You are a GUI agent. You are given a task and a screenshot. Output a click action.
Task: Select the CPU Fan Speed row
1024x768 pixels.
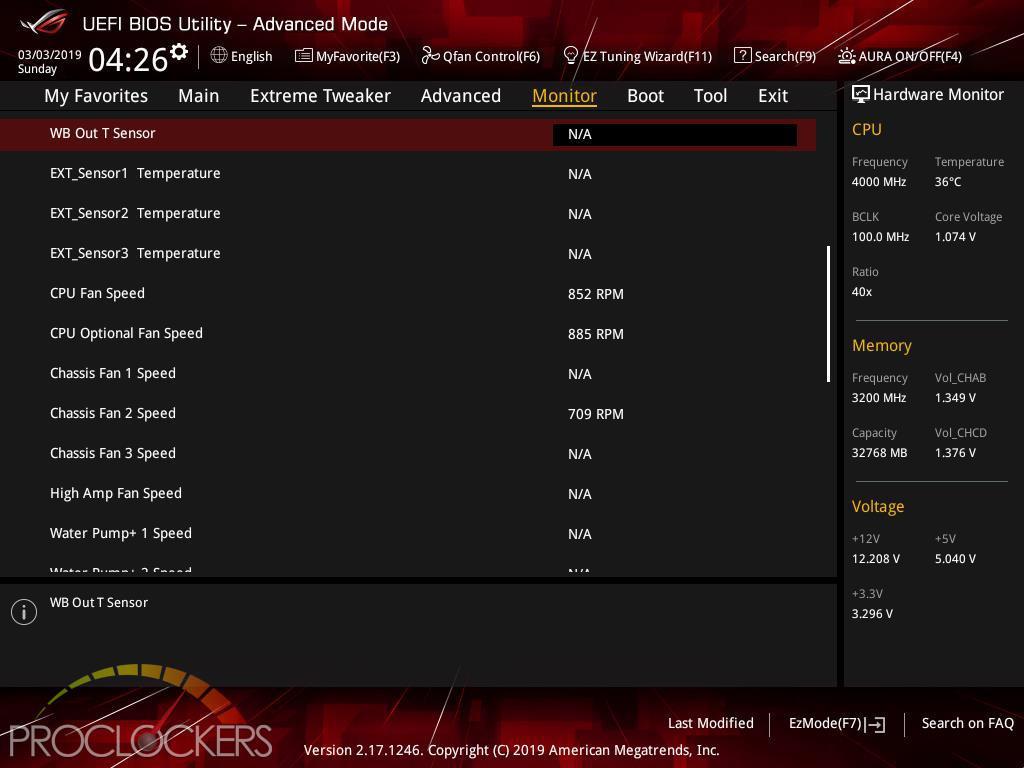click(408, 294)
